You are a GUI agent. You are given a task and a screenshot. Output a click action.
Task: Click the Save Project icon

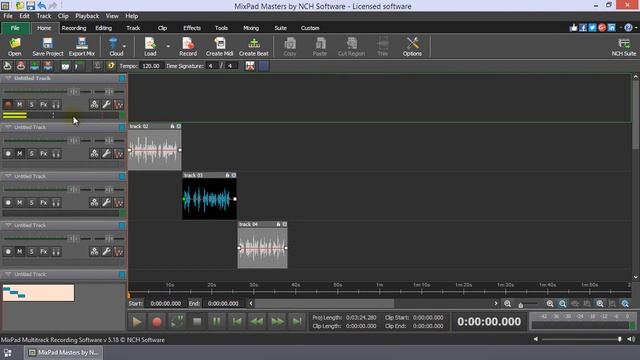tap(48, 46)
